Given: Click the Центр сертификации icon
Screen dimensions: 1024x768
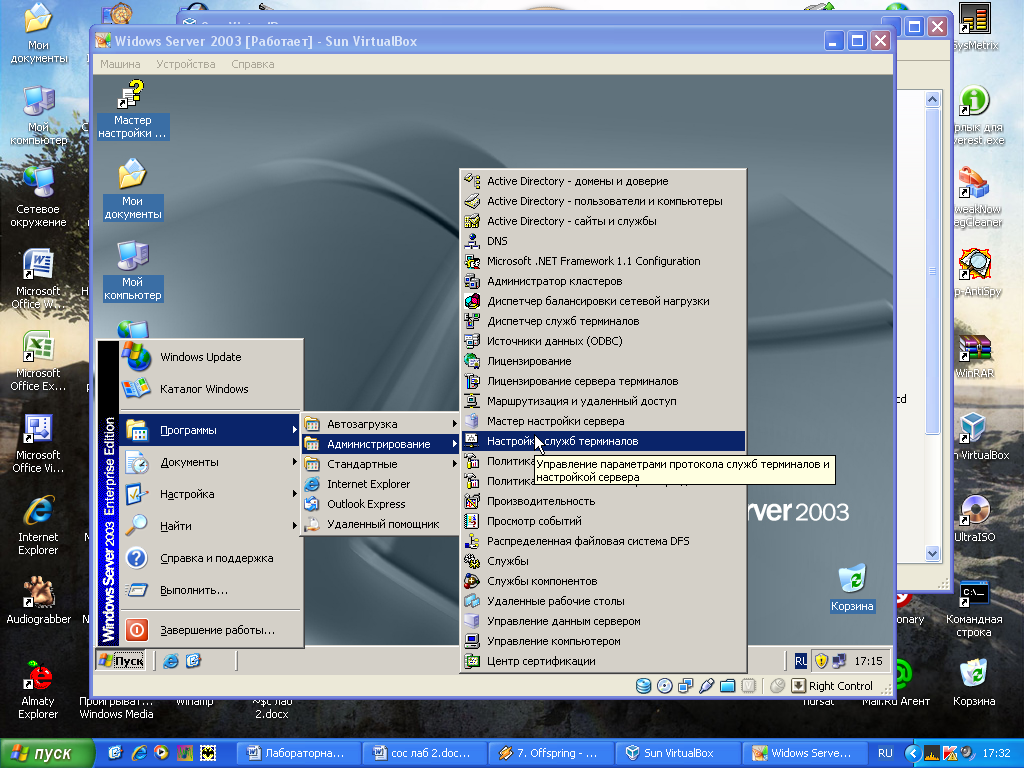Looking at the screenshot, I should click(472, 661).
